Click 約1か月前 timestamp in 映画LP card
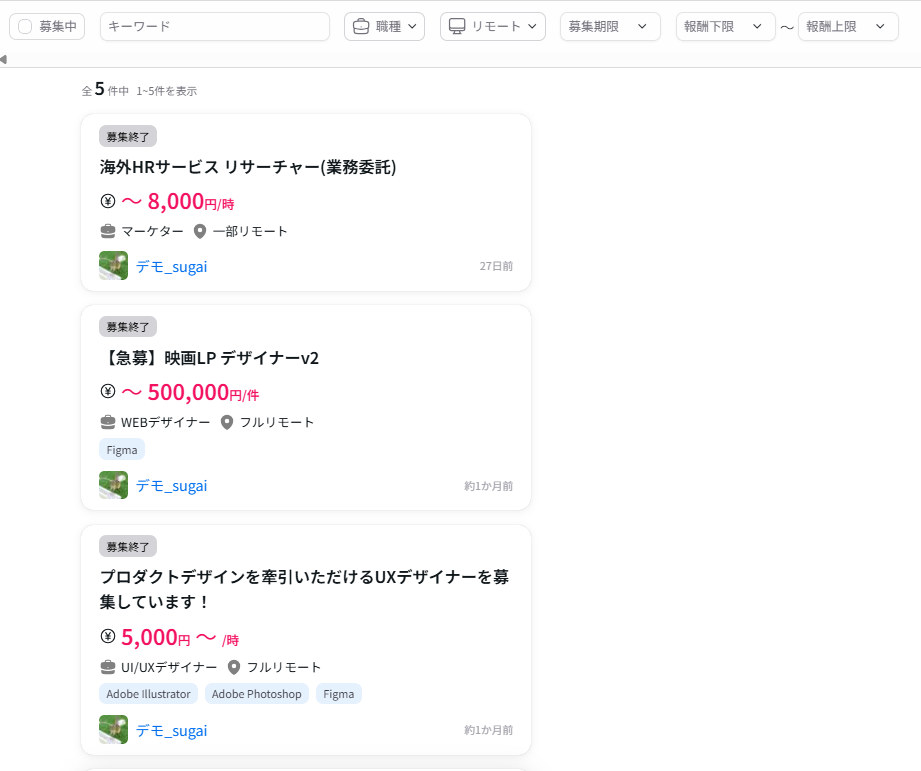Viewport: 921px width, 771px height. (489, 486)
